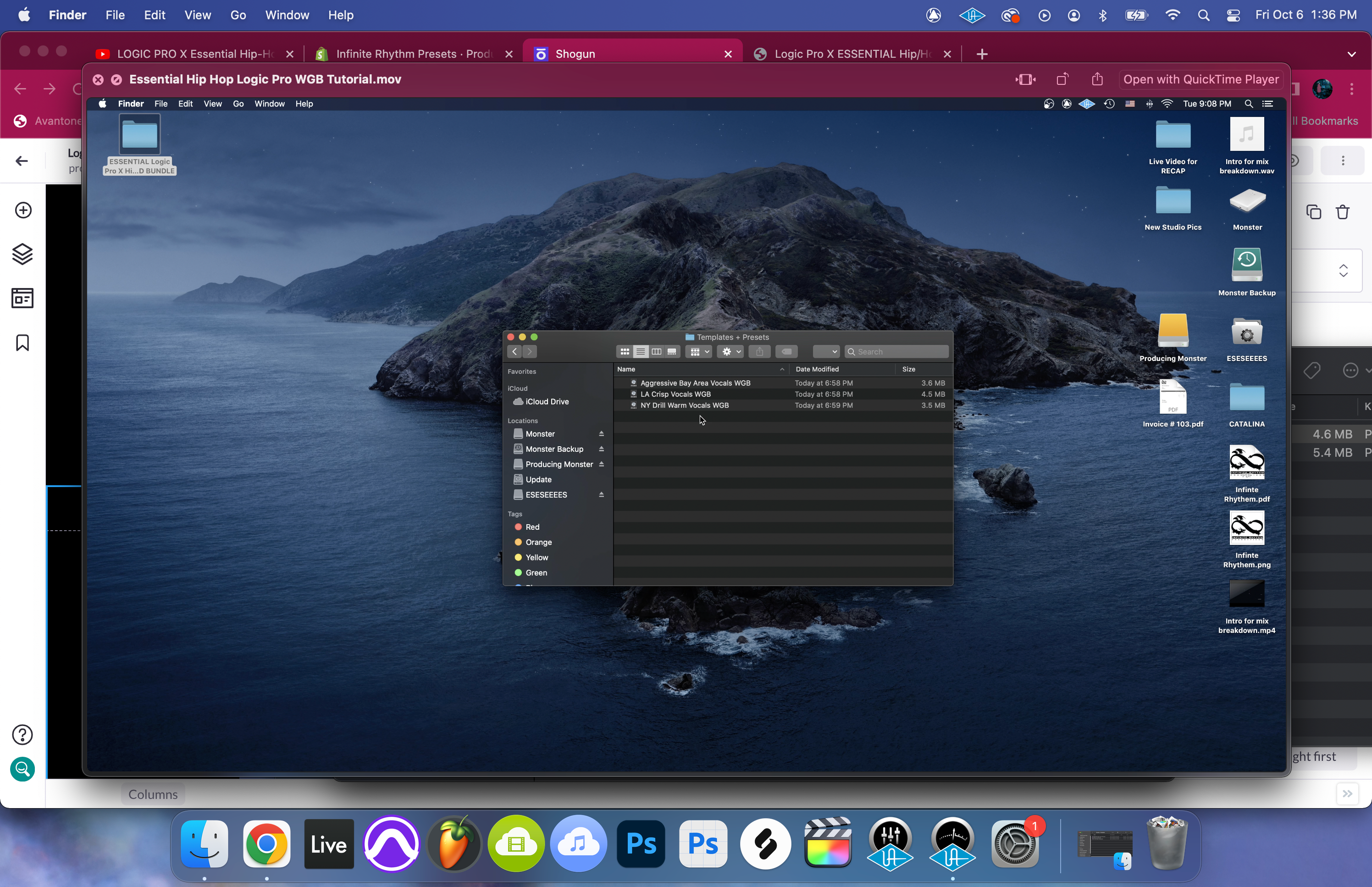Image resolution: width=1372 pixels, height=887 pixels.
Task: Click the duplicate copy icon
Action: 1313,212
